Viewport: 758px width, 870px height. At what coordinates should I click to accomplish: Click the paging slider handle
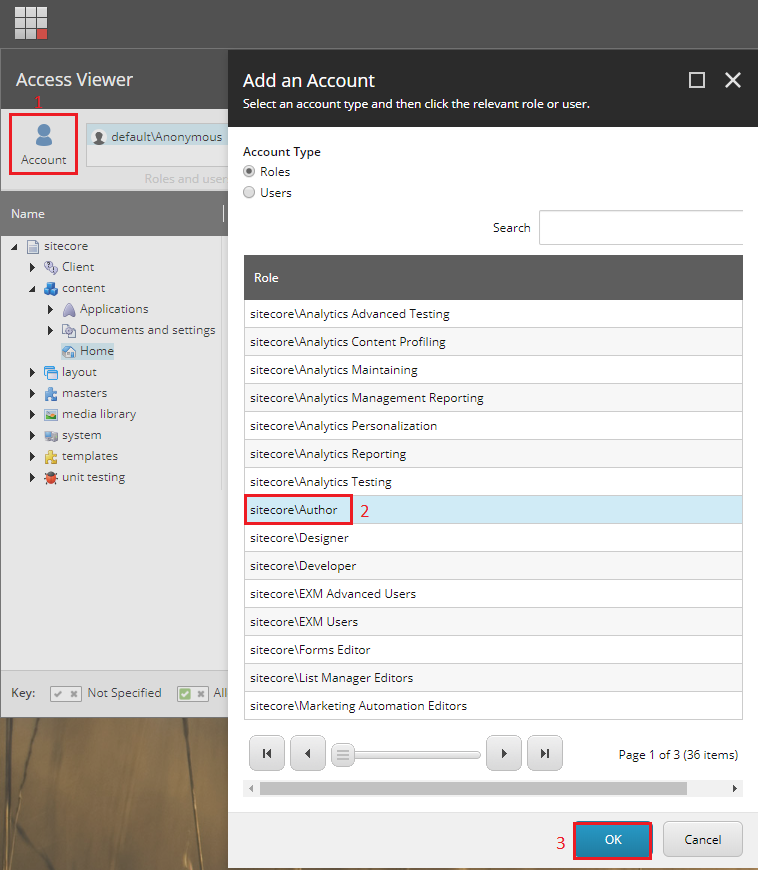[x=343, y=755]
